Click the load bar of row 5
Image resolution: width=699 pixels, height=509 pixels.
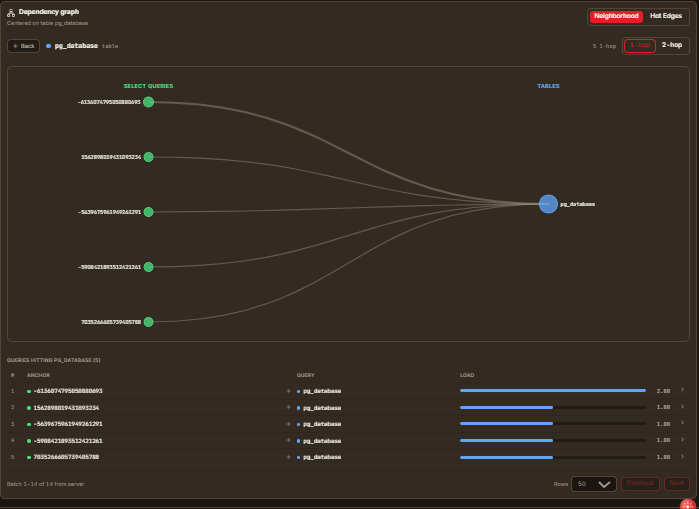(x=553, y=457)
